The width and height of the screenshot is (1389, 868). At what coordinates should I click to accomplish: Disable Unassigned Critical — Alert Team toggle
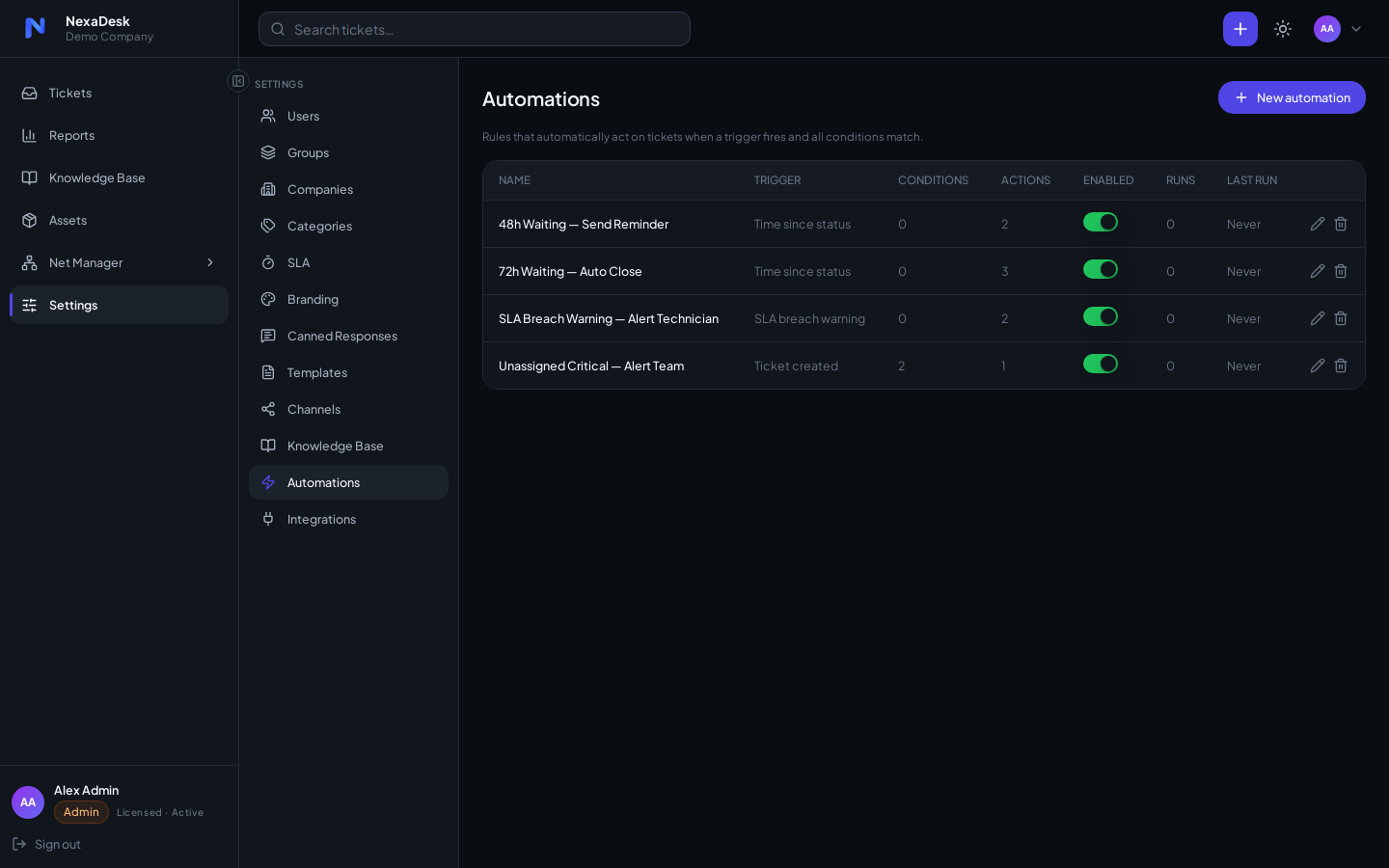point(1101,364)
